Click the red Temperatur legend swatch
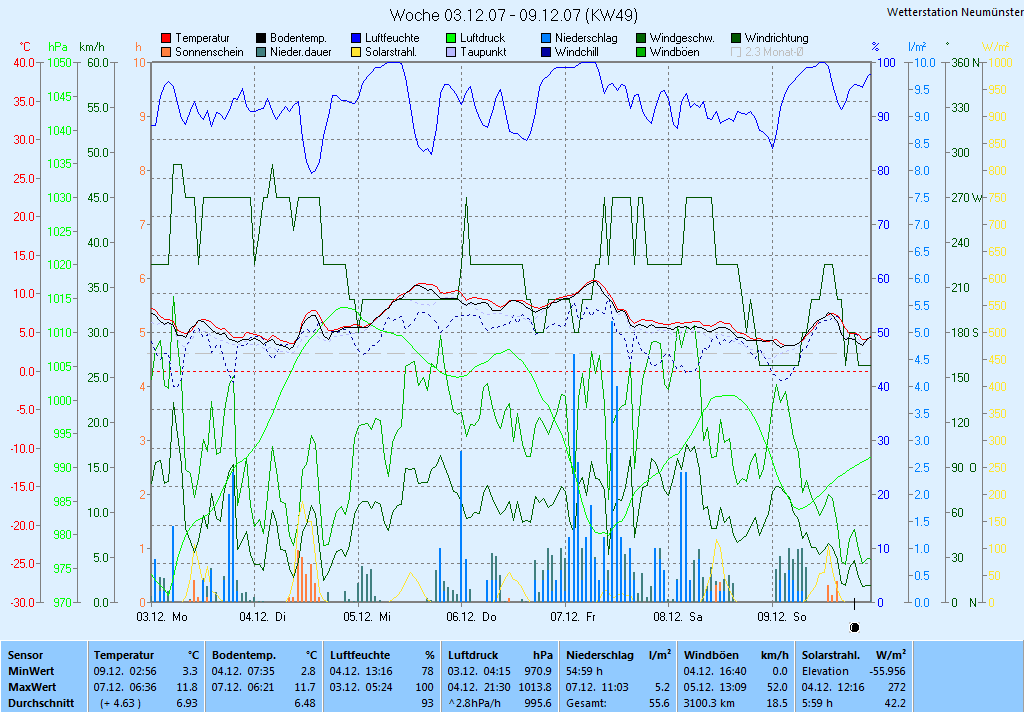Viewport: 1024px width, 712px height. click(x=166, y=38)
